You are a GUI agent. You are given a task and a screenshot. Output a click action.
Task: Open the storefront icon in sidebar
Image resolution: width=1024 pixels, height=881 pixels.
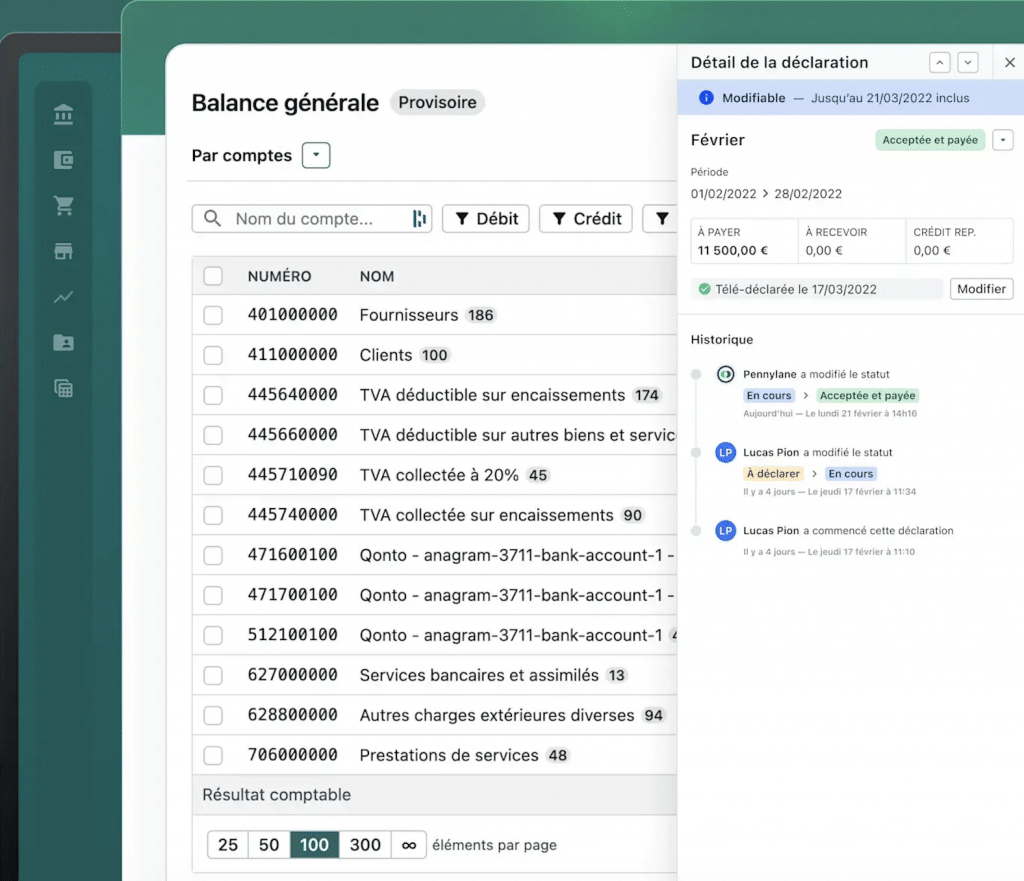coord(64,251)
